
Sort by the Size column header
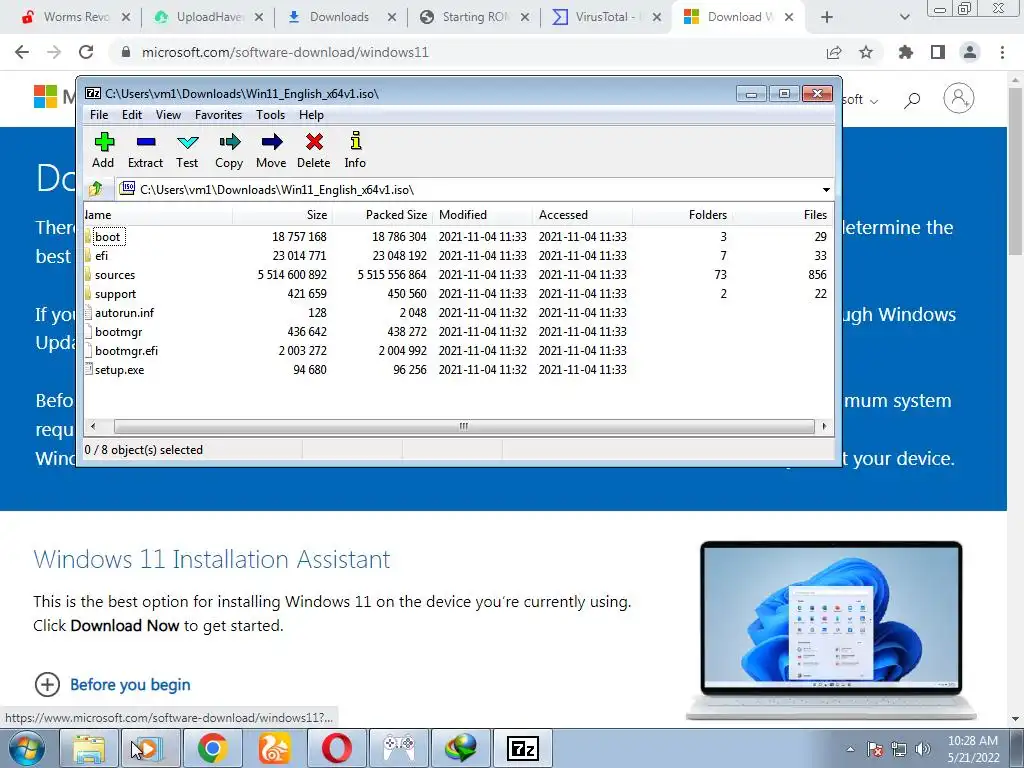click(x=283, y=215)
